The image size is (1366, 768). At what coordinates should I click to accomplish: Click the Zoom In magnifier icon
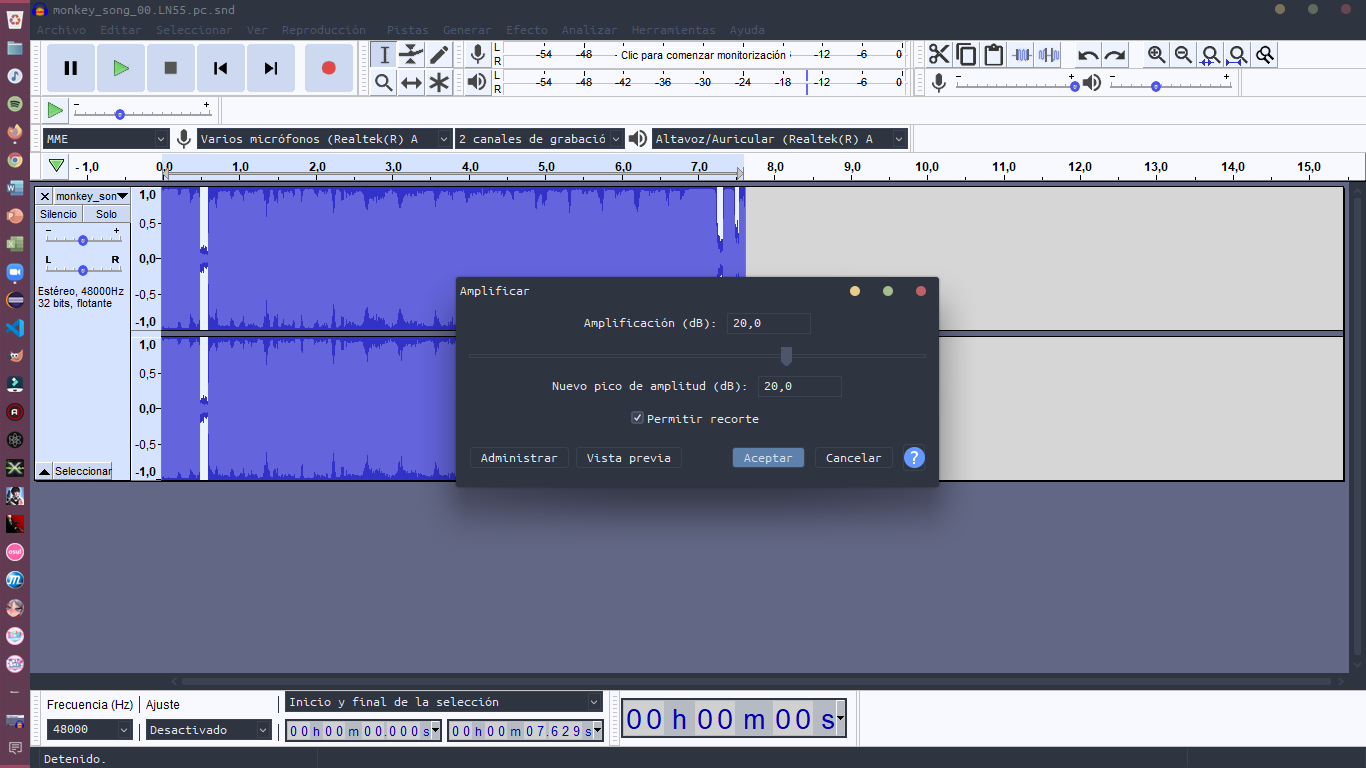(x=1156, y=54)
